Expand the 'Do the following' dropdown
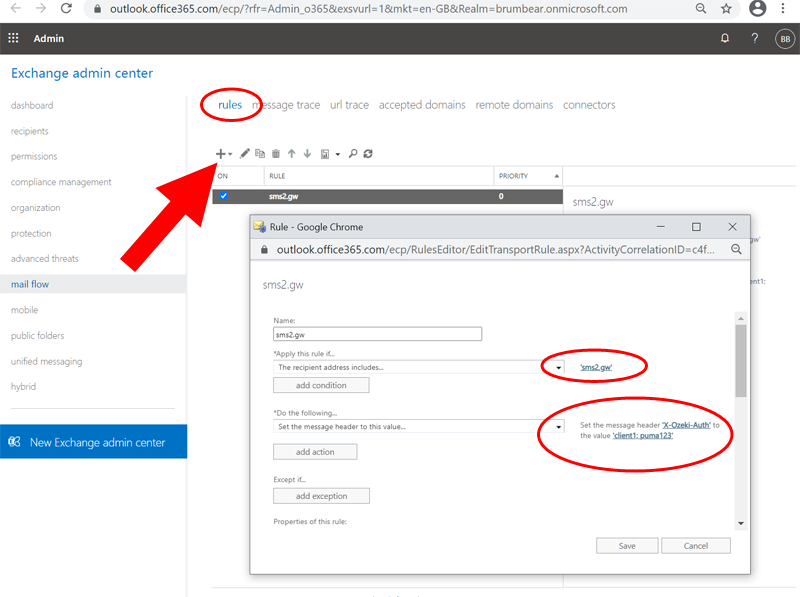800x597 pixels. [558, 427]
